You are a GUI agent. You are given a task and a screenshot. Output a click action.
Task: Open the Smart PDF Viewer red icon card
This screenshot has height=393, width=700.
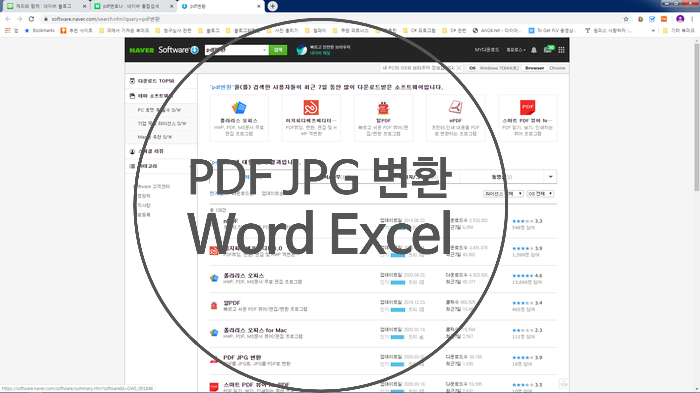[x=528, y=108]
